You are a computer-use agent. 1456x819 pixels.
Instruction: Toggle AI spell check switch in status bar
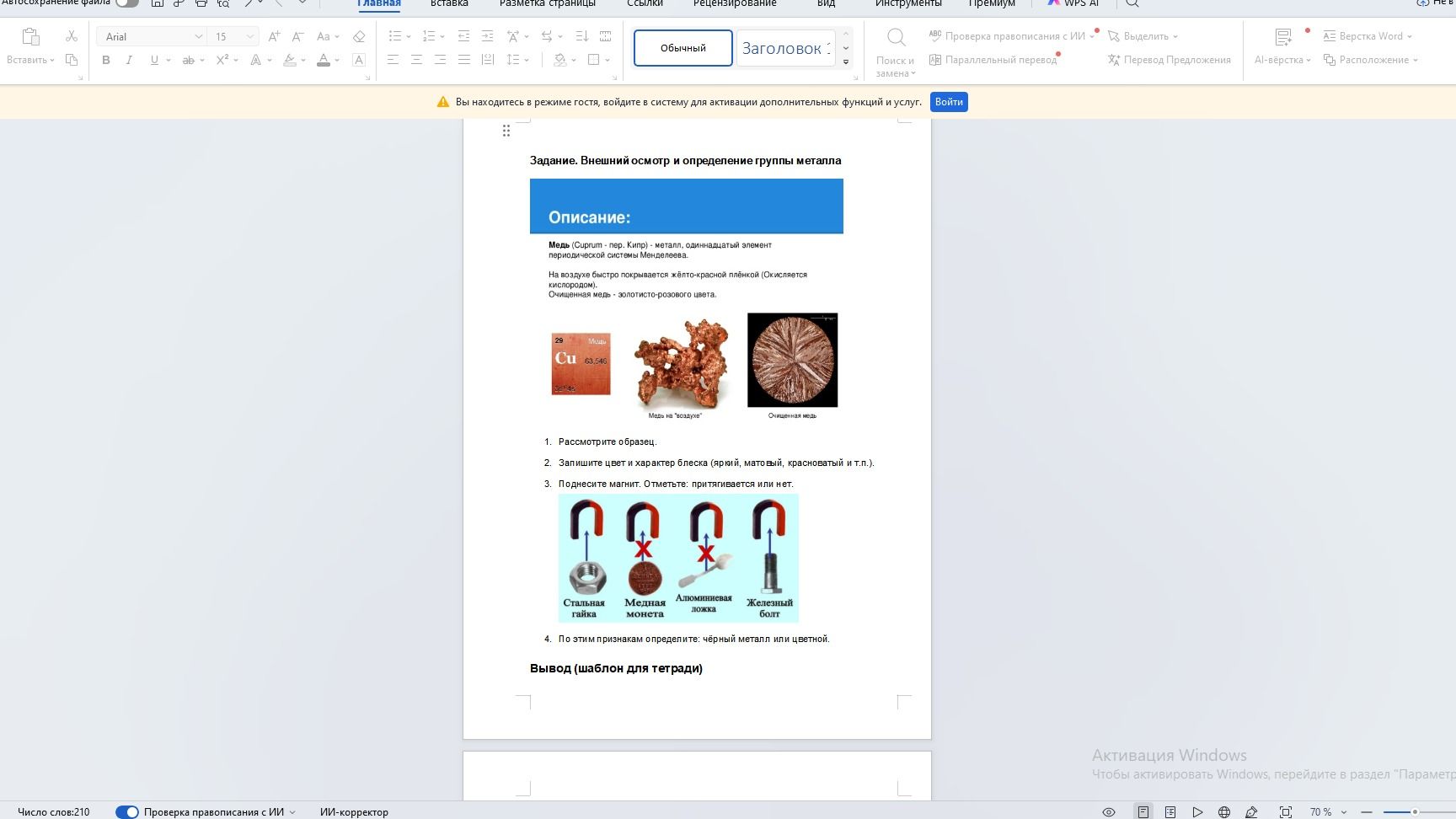(127, 812)
